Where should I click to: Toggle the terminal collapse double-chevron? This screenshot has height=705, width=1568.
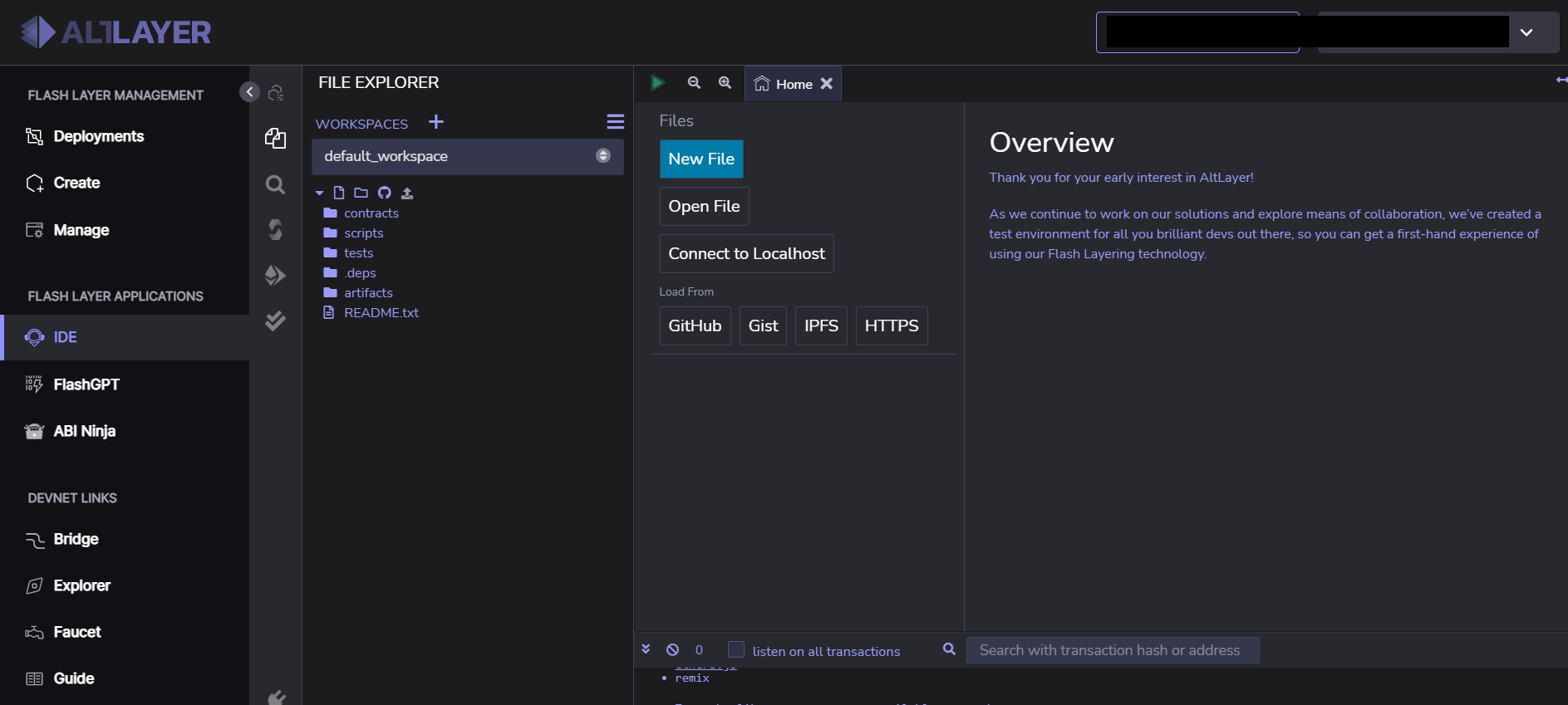(646, 649)
